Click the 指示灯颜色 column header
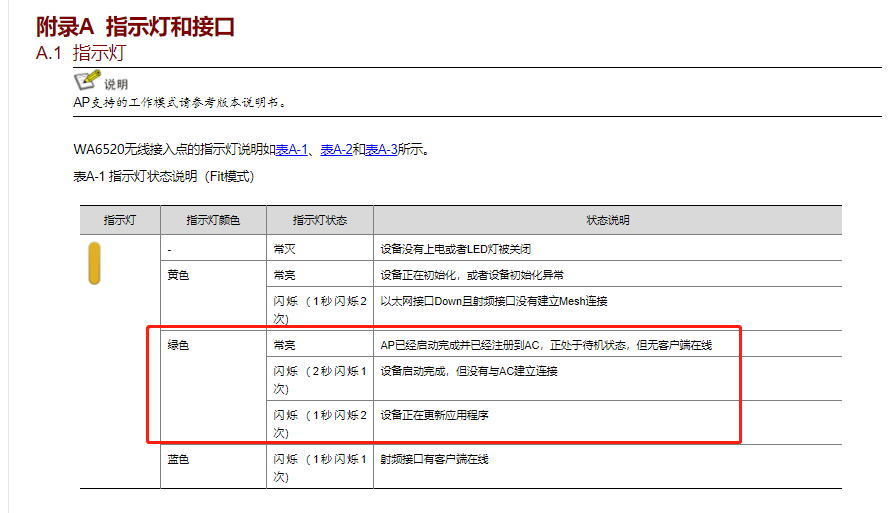The height and width of the screenshot is (513, 892). point(213,220)
